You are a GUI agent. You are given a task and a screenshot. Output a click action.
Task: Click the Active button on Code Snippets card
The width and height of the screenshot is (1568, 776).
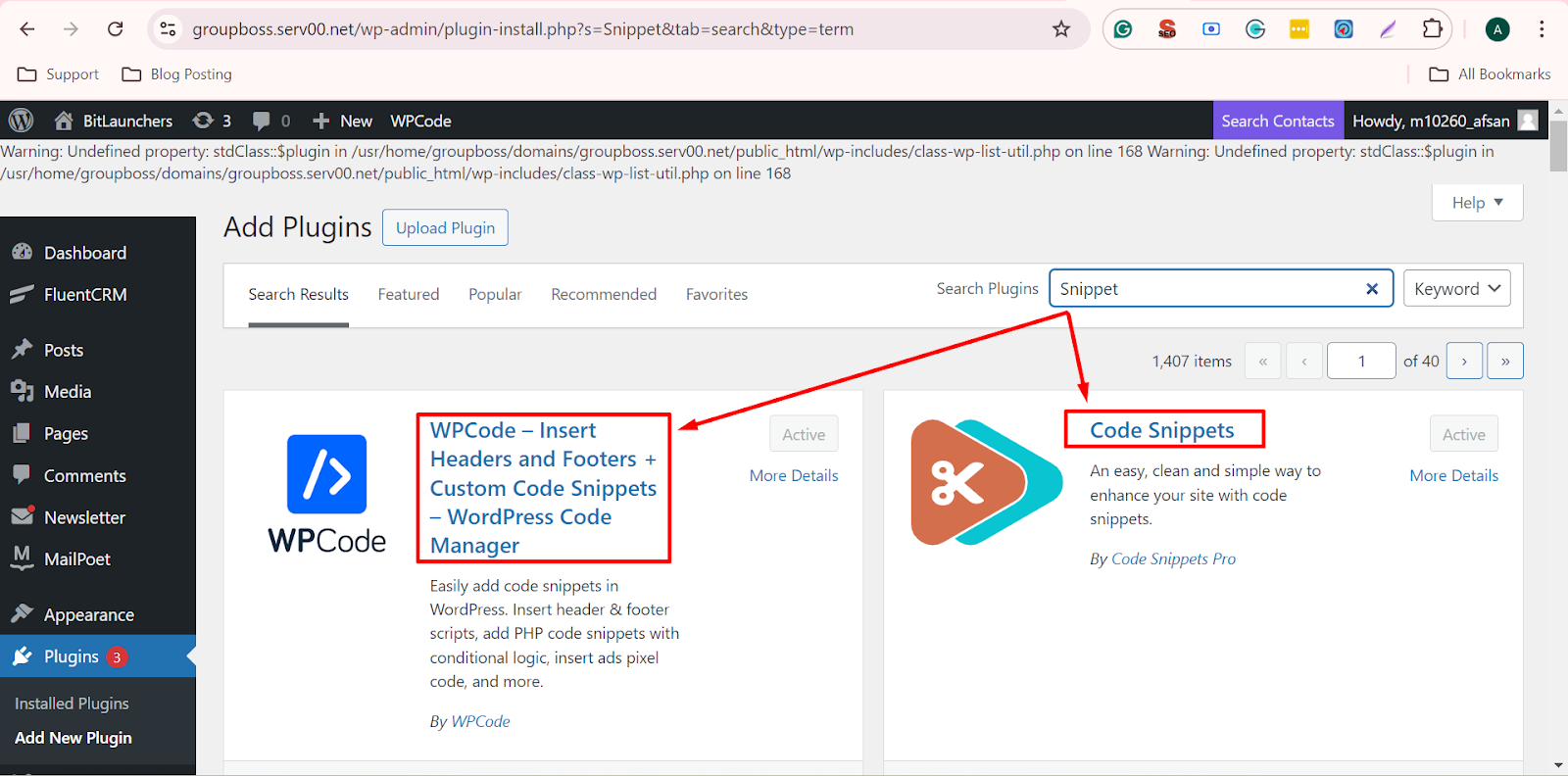[1464, 434]
